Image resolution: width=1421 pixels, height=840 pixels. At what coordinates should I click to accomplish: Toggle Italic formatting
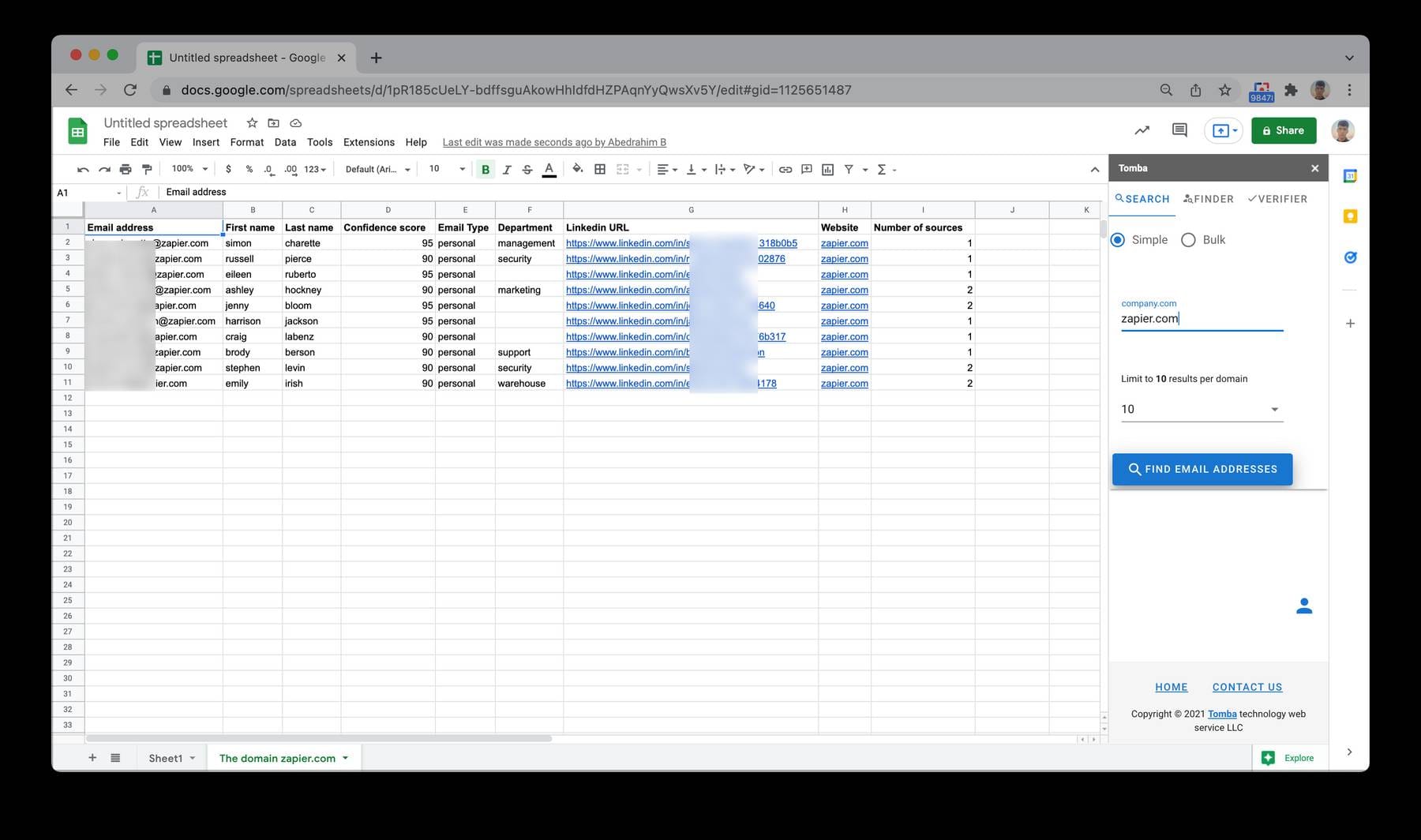pos(507,170)
